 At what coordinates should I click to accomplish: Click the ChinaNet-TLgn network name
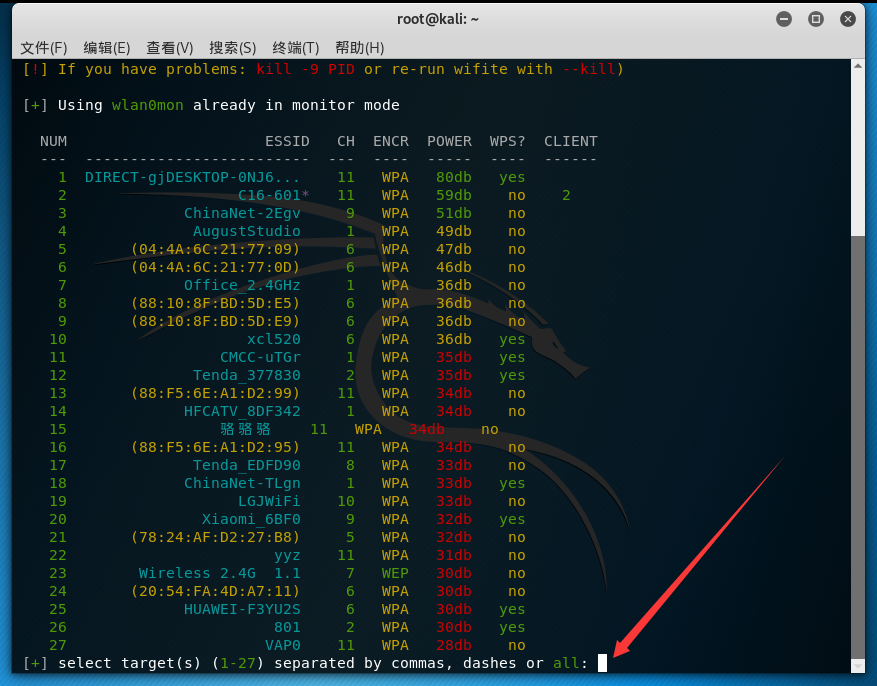pyautogui.click(x=242, y=483)
